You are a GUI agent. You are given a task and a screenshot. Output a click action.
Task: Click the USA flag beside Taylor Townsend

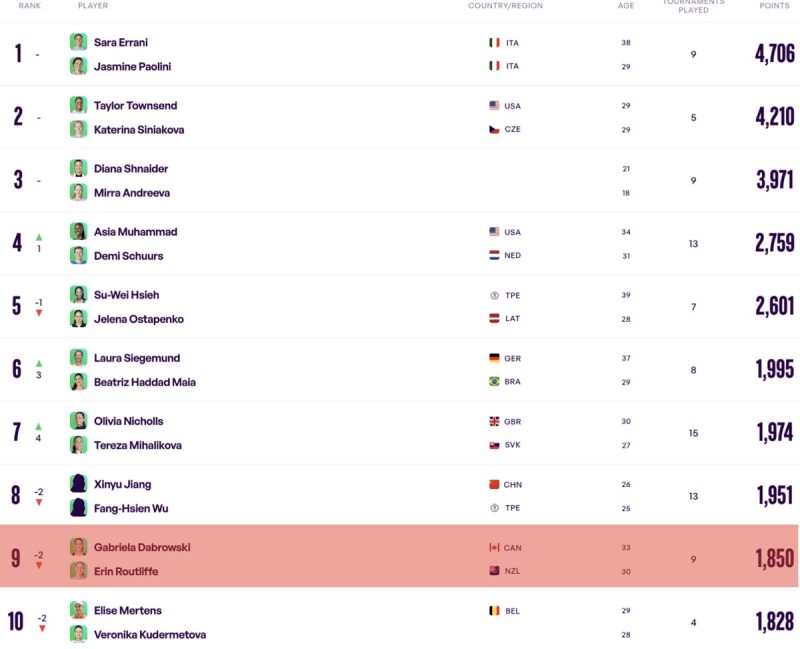[494, 106]
